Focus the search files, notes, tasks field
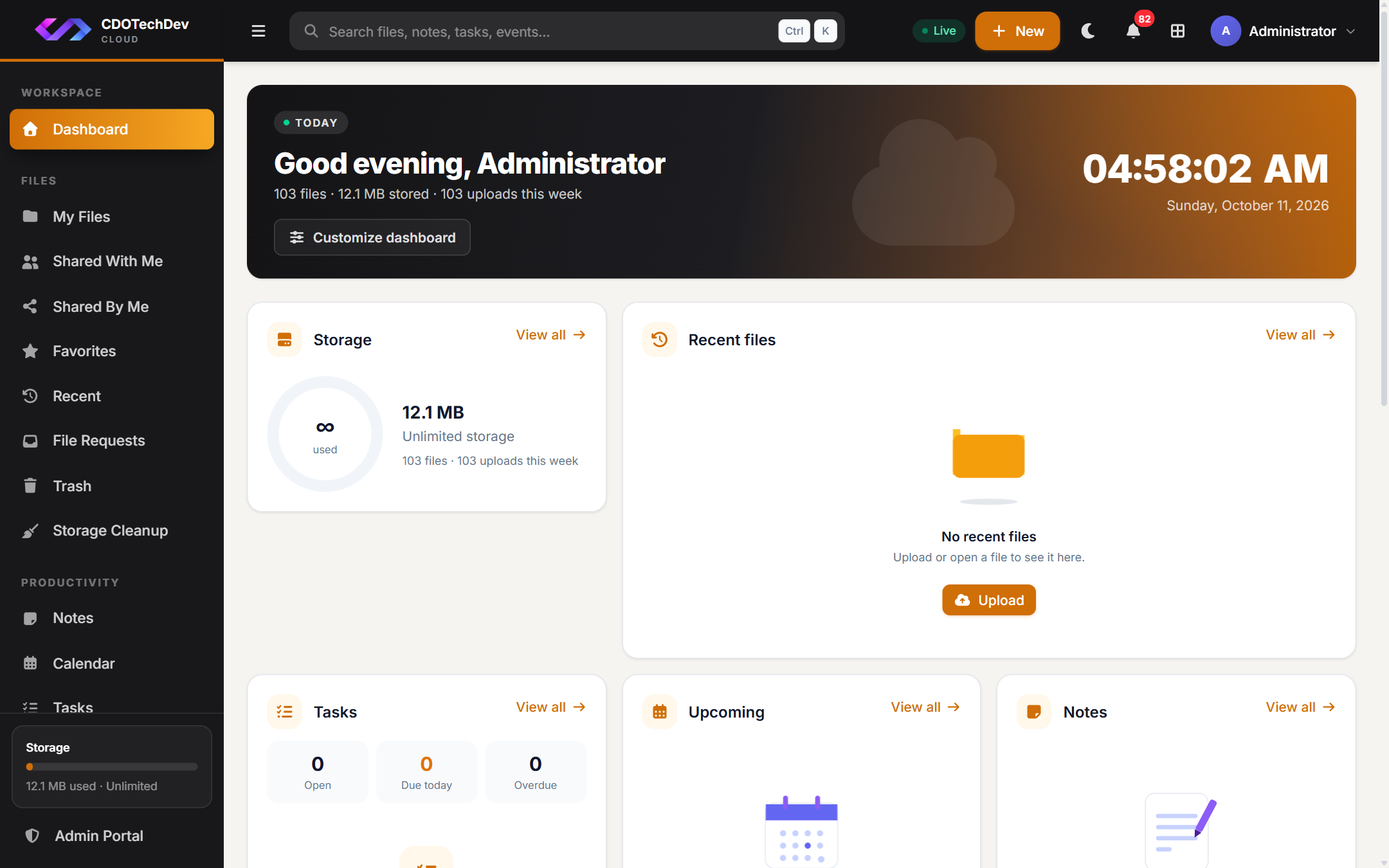 click(567, 31)
